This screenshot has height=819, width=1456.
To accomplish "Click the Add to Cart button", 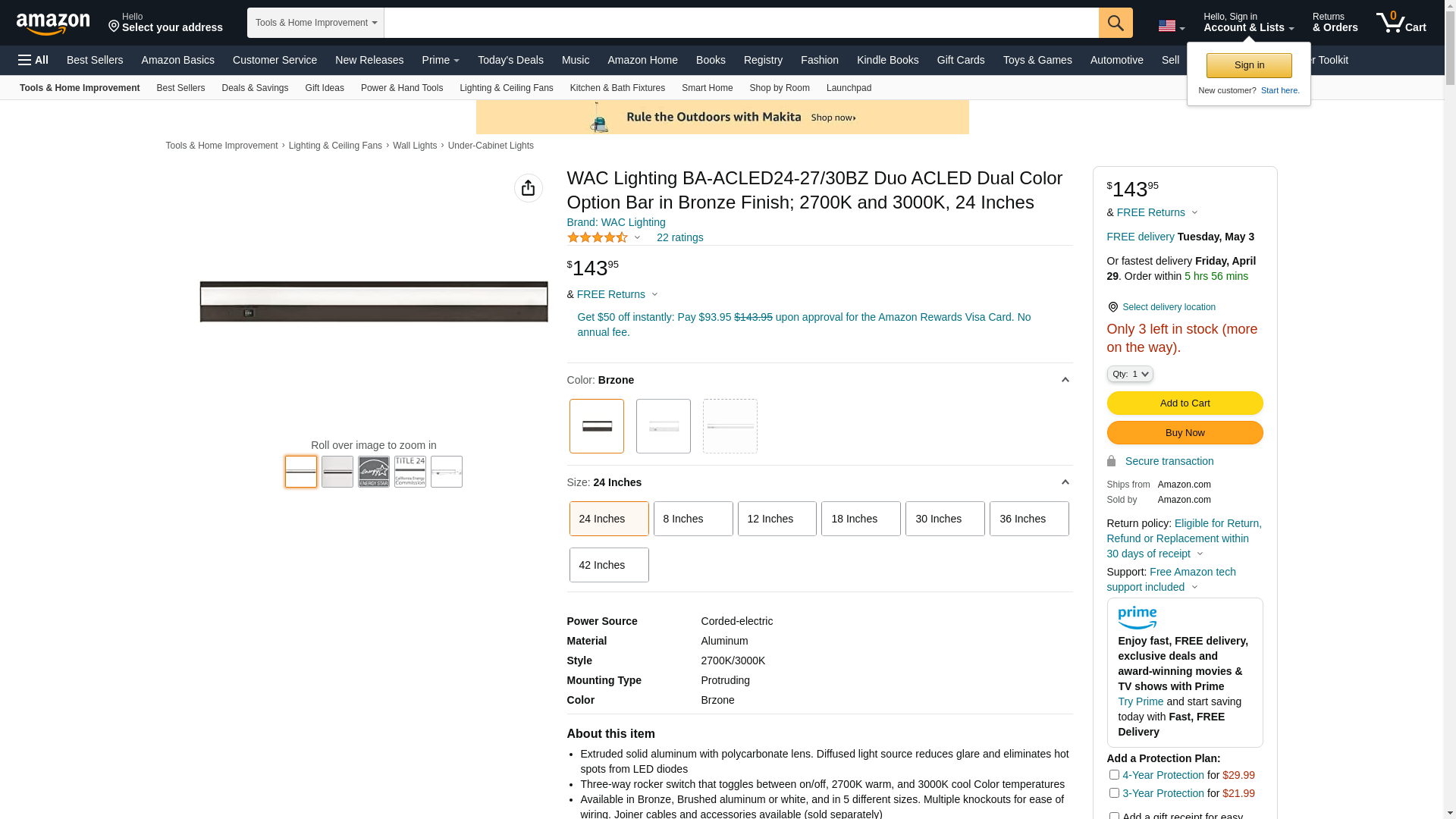I will [1185, 403].
